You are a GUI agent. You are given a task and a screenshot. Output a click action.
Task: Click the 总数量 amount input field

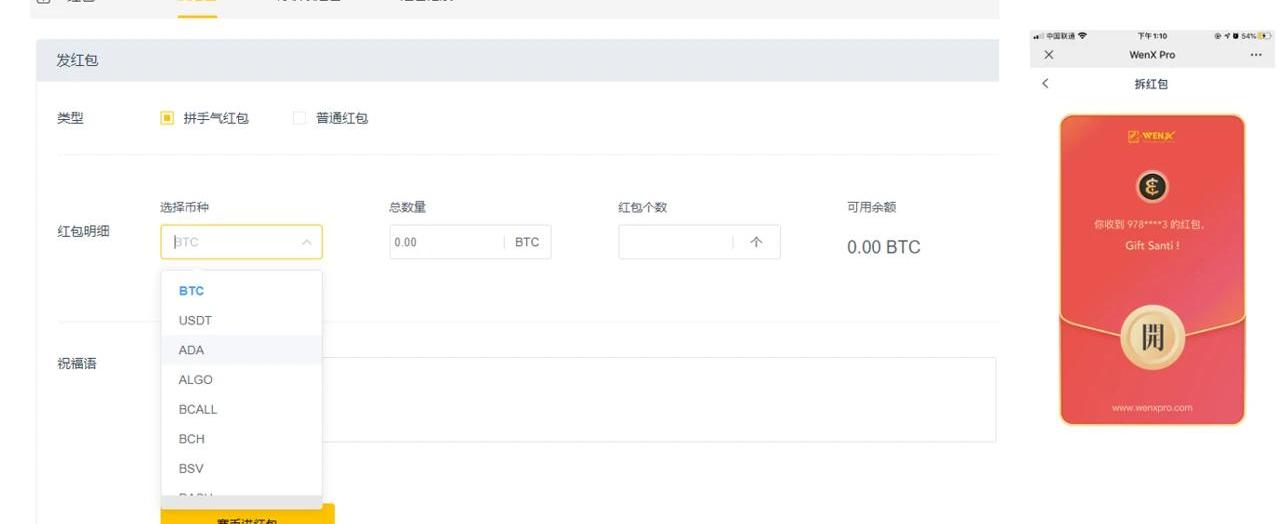click(x=446, y=242)
